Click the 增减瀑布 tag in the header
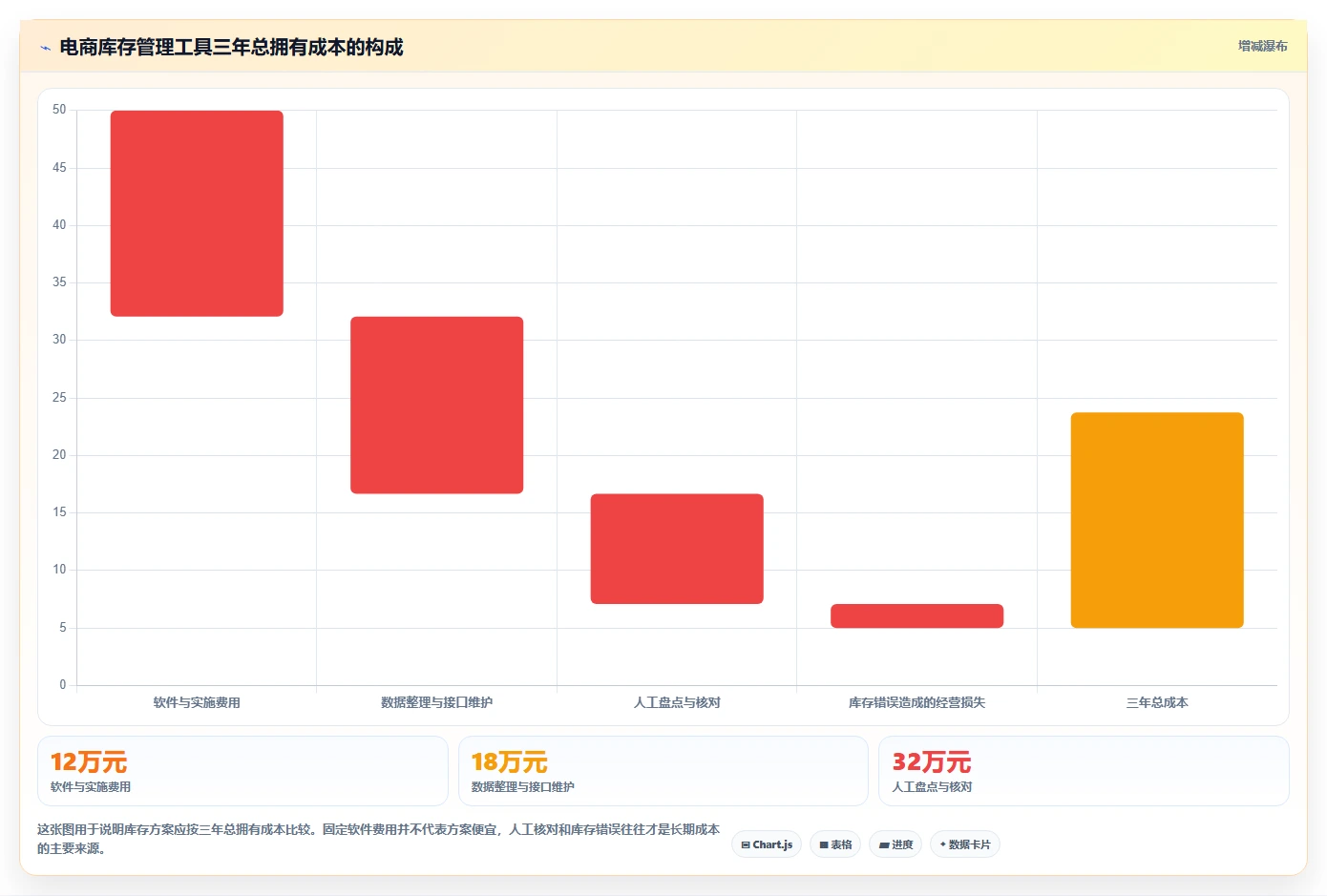Image resolution: width=1327 pixels, height=896 pixels. [1262, 46]
